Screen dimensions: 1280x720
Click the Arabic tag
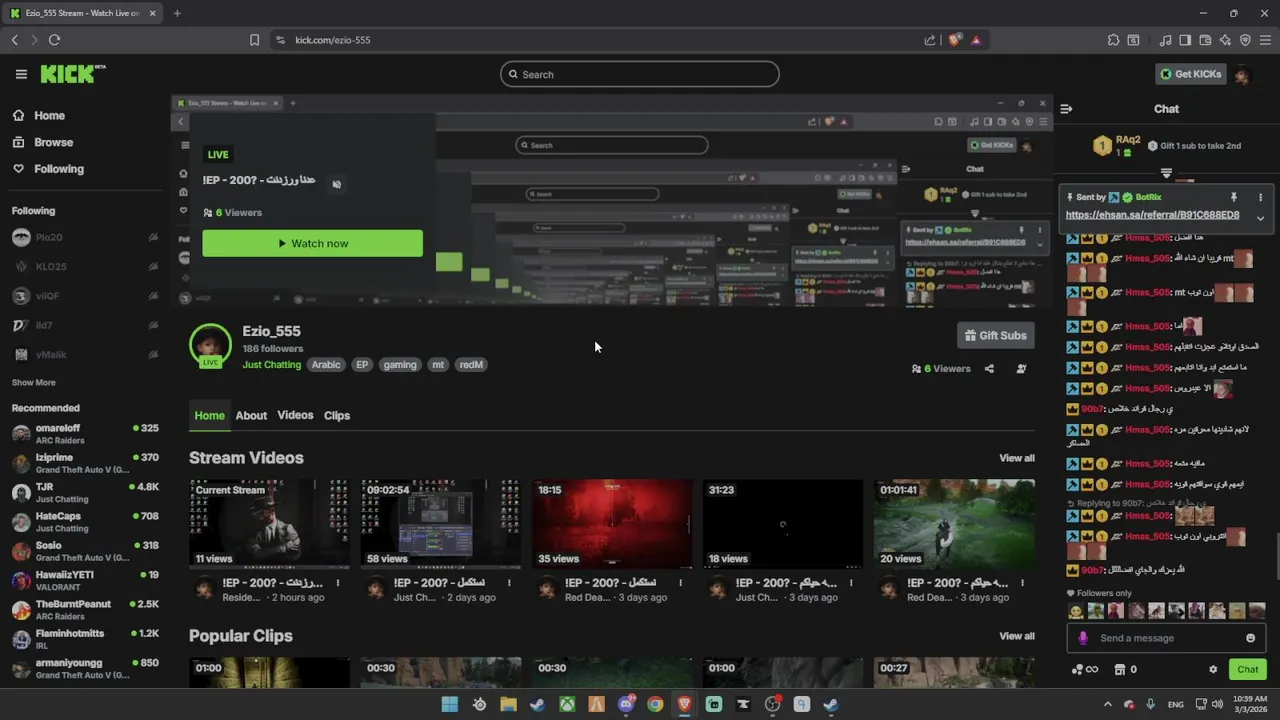click(x=326, y=365)
